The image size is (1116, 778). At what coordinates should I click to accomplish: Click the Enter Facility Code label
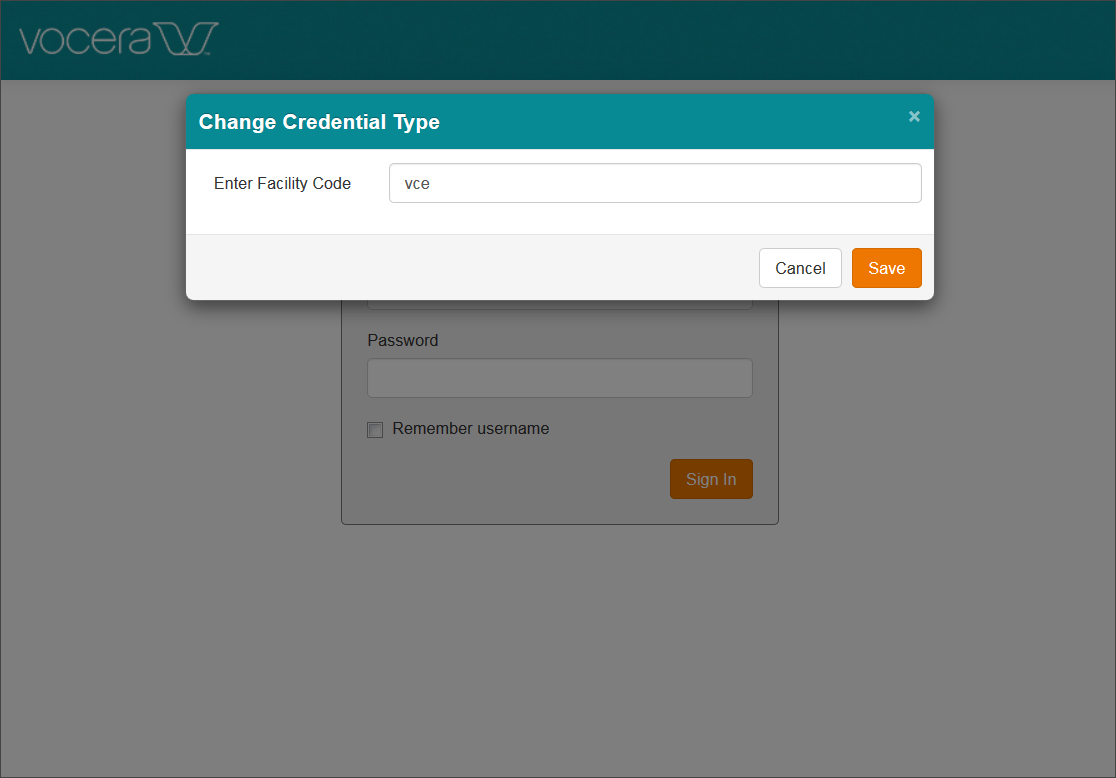click(282, 183)
